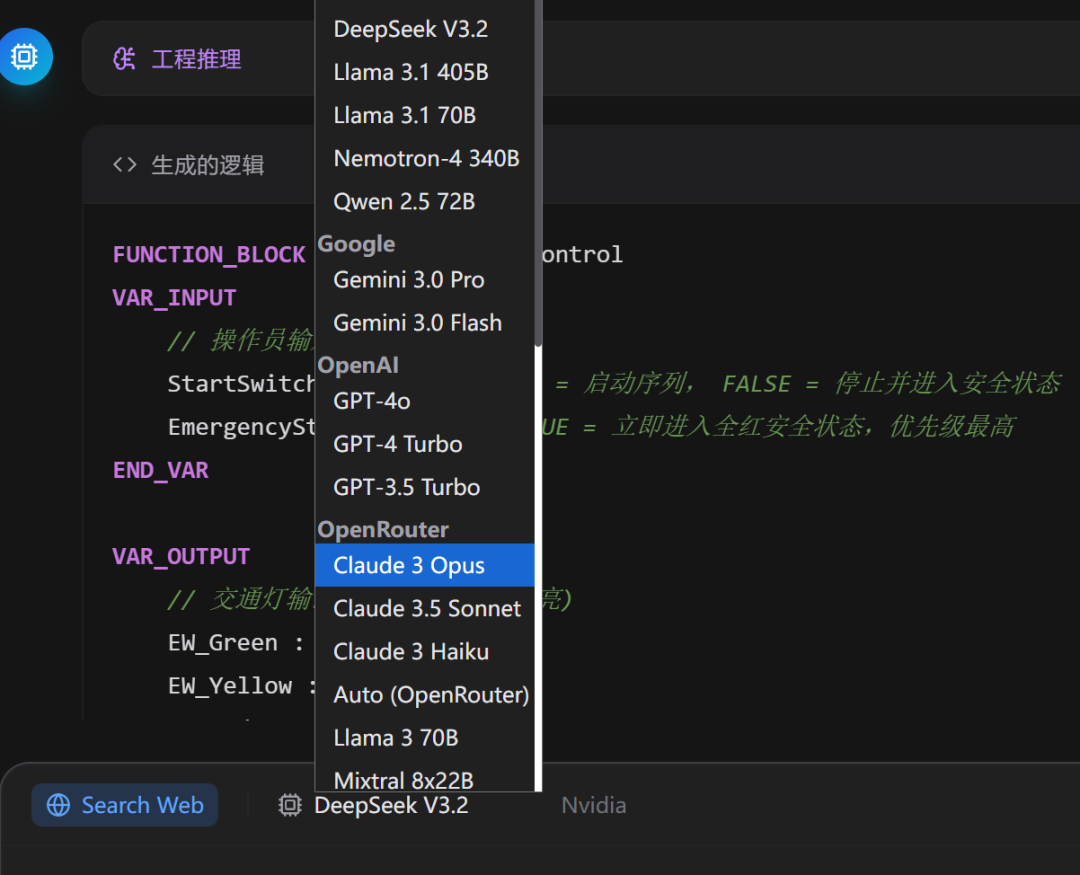Click the EW_Green variable line
Screen dimensions: 1080x875
click(236, 643)
